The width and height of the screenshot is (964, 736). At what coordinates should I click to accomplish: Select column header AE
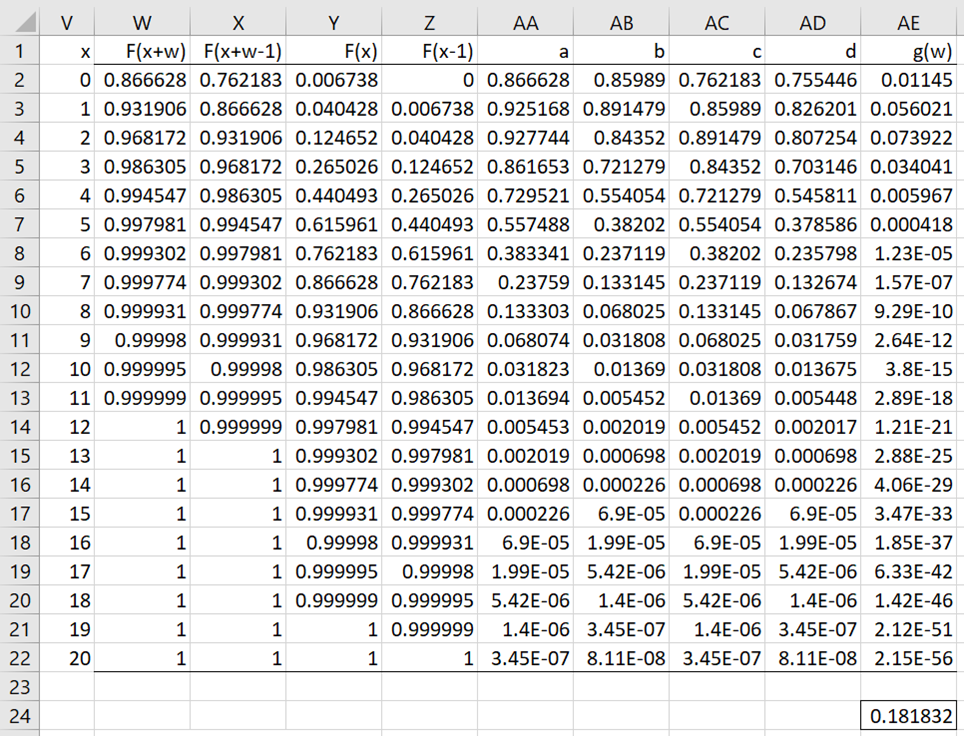click(x=909, y=23)
